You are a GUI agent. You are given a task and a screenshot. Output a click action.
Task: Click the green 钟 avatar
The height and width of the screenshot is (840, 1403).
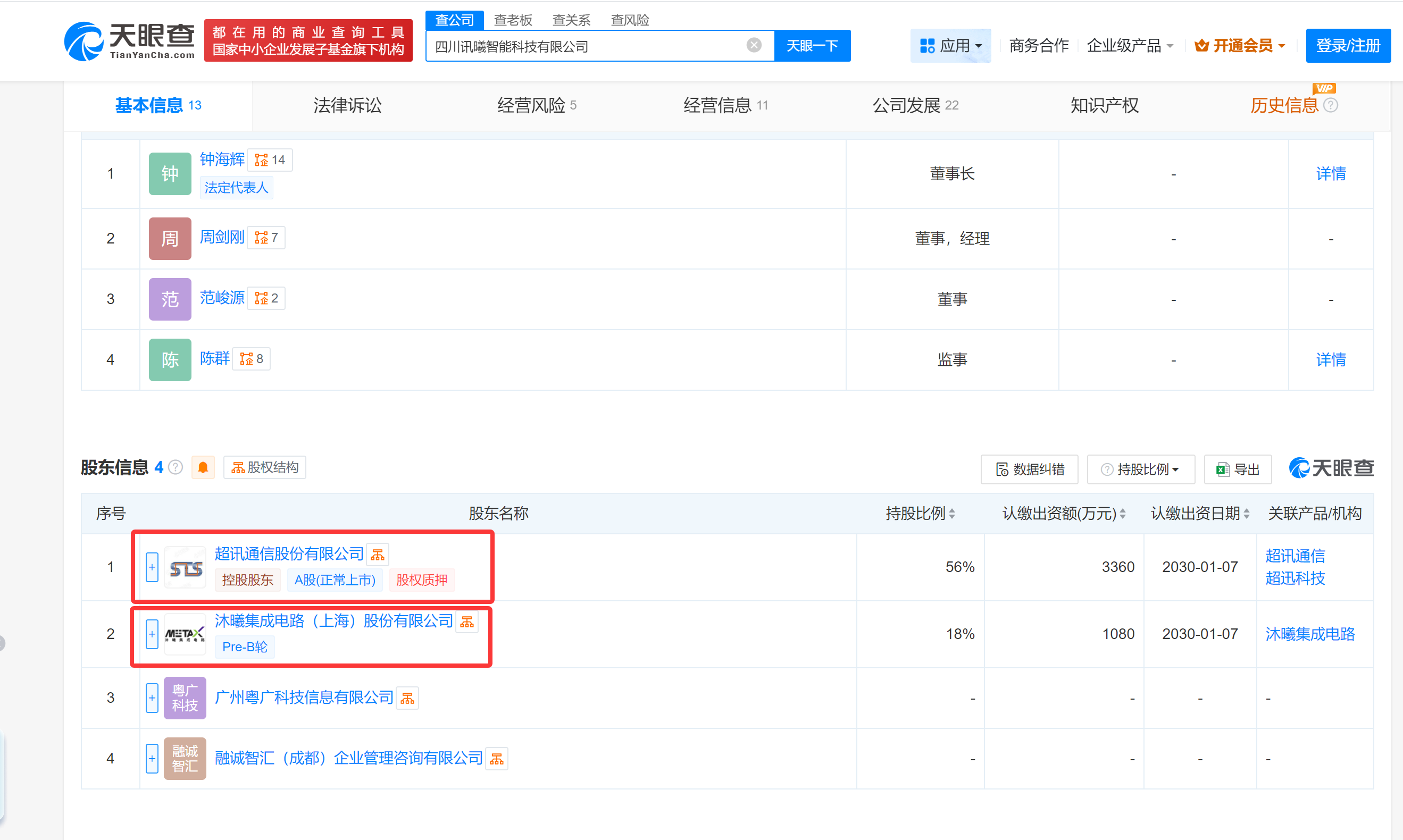pos(170,174)
